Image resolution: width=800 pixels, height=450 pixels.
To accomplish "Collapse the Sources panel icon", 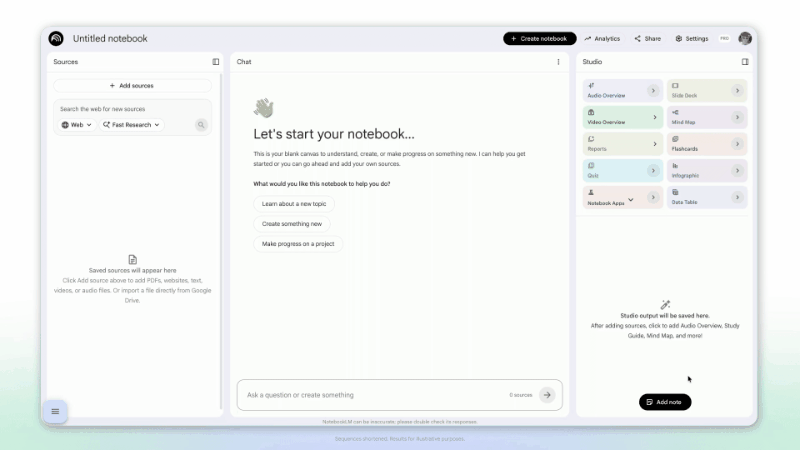I will (216, 62).
